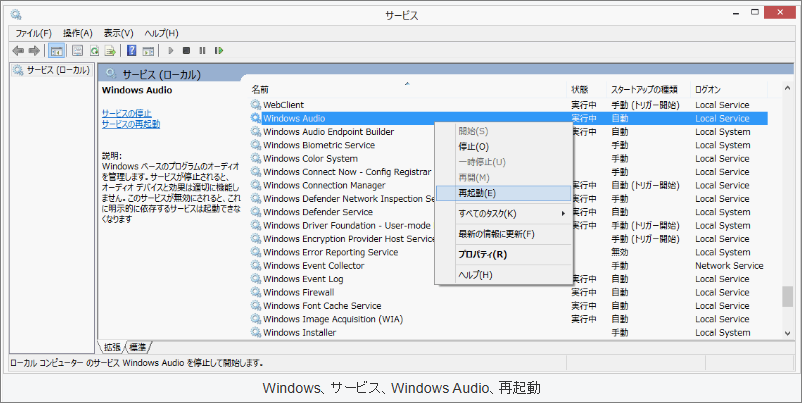Select the Windows Color System row
This screenshot has width=802, height=403.
pyautogui.click(x=509, y=159)
